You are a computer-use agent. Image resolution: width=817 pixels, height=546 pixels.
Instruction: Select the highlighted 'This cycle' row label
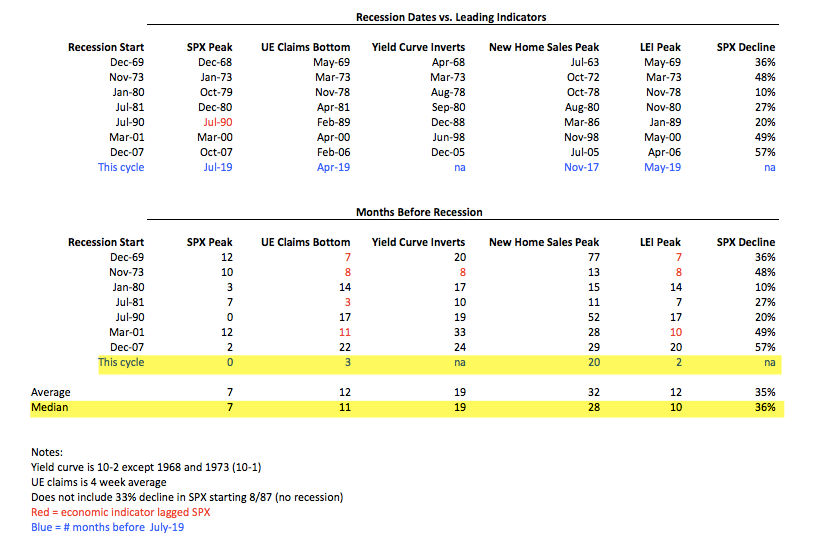pos(121,363)
